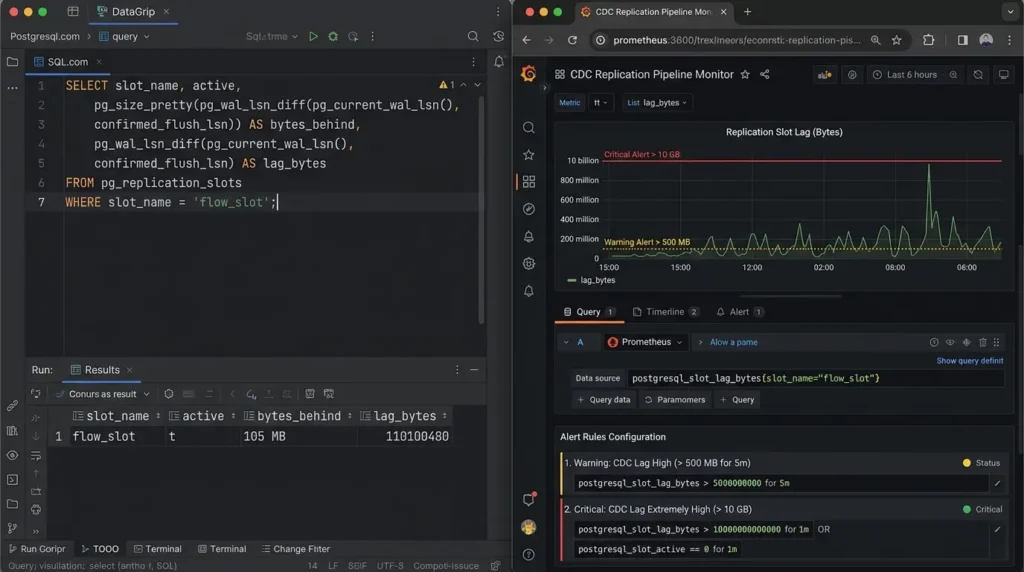1024x572 pixels.
Task: Toggle lag_bytes series in legend
Action: coord(592,280)
